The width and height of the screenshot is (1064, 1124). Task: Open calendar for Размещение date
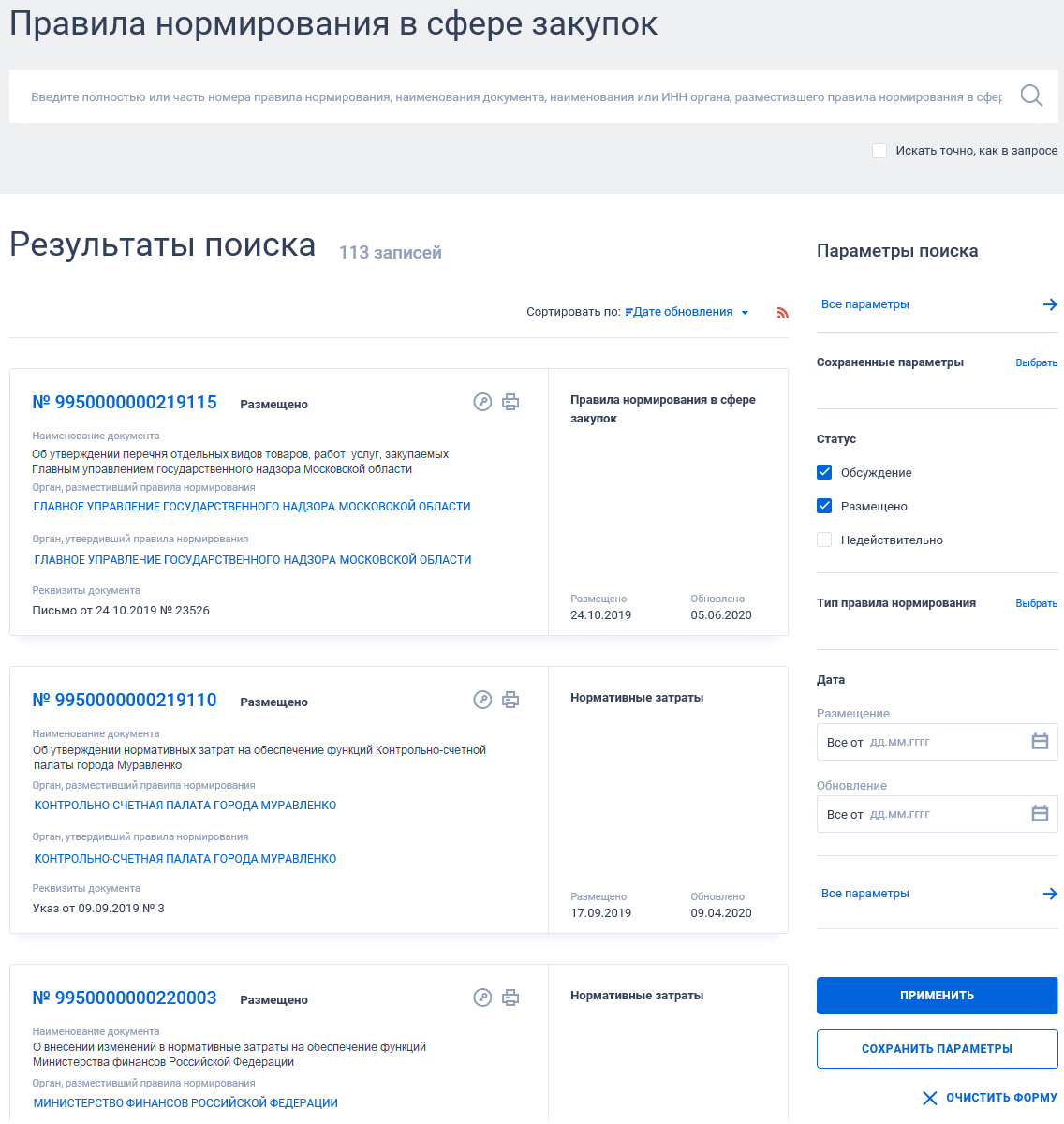(x=1040, y=742)
